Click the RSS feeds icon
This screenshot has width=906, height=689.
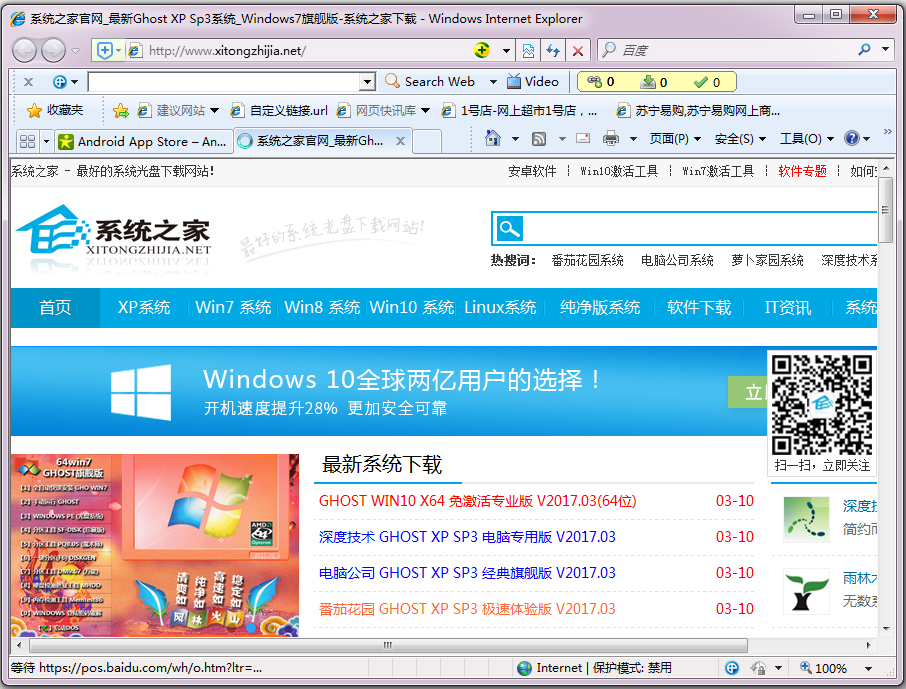click(x=539, y=139)
